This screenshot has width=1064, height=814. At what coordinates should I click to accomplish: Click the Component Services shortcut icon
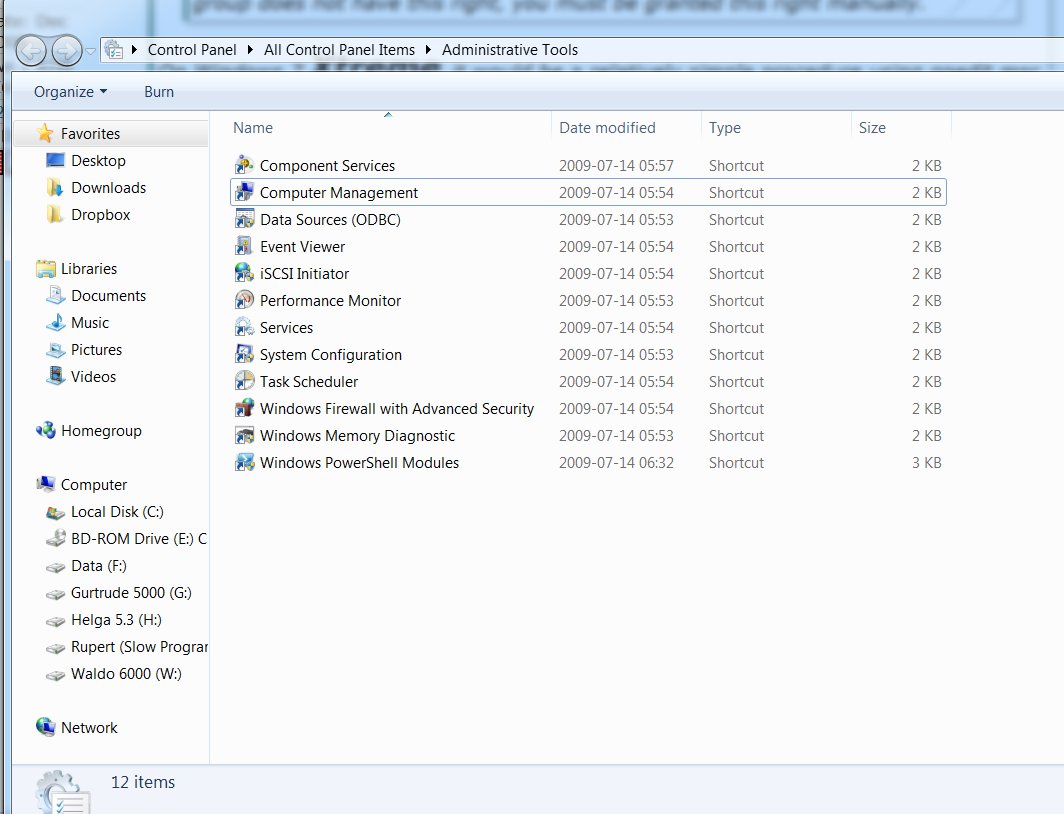(x=244, y=166)
